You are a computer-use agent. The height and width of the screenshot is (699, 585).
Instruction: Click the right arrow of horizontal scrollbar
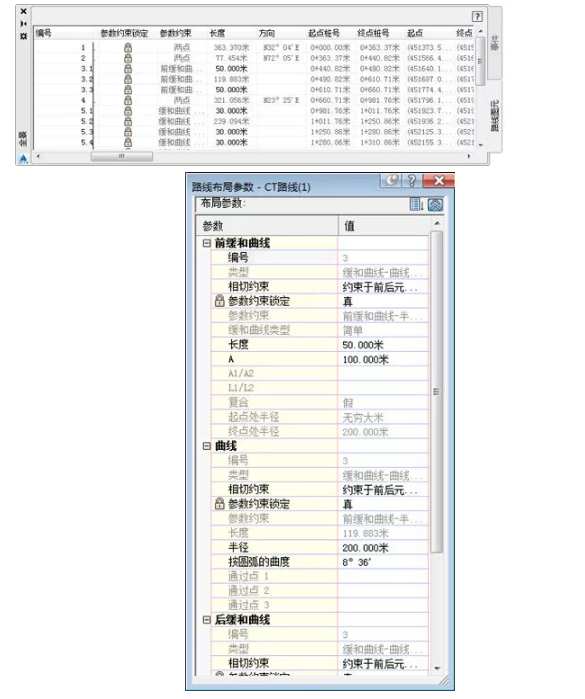pos(469,156)
